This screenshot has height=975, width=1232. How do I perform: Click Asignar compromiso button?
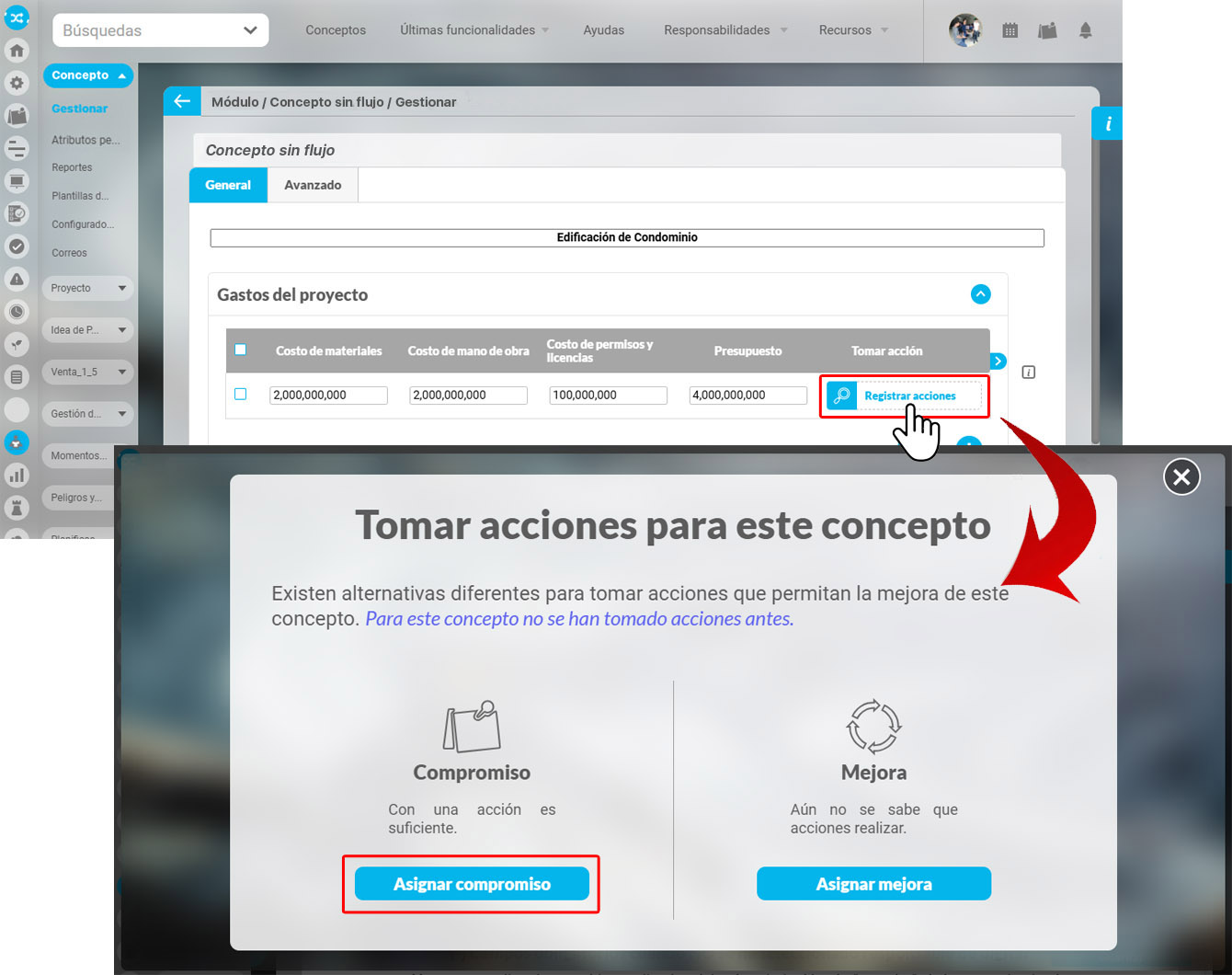point(472,884)
